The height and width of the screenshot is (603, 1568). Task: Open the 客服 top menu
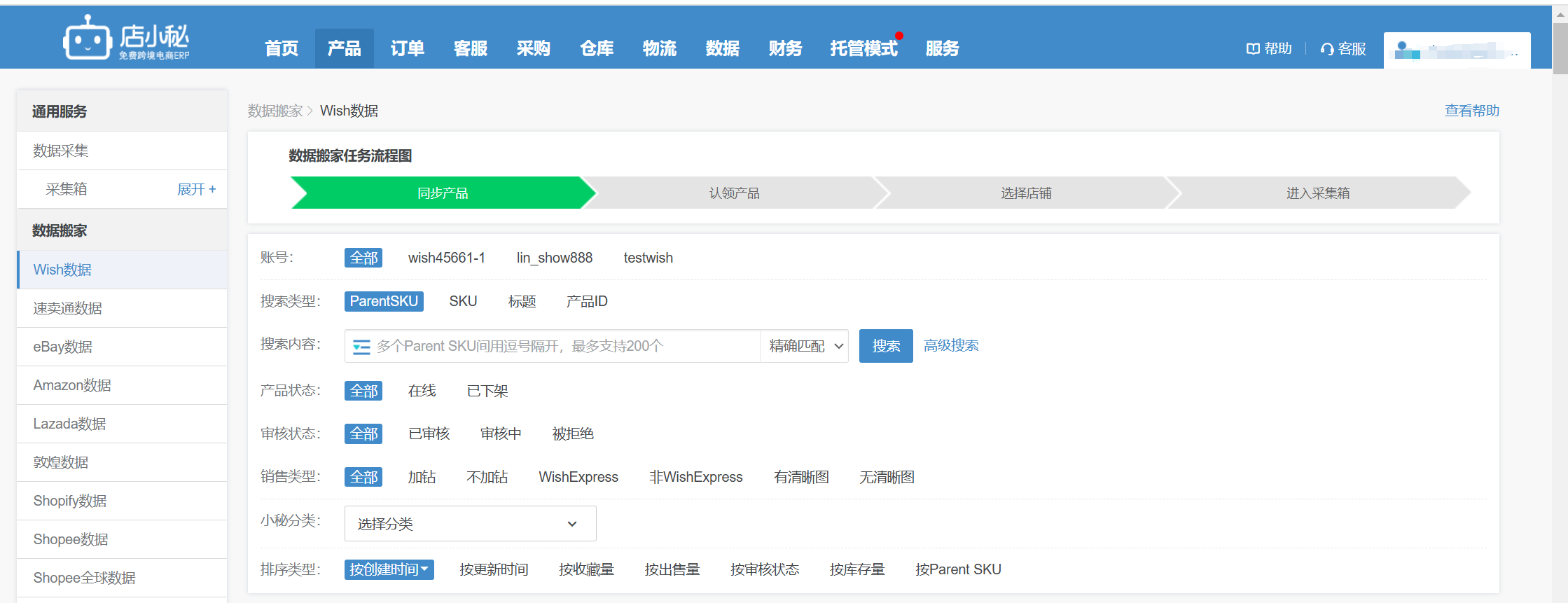(470, 48)
